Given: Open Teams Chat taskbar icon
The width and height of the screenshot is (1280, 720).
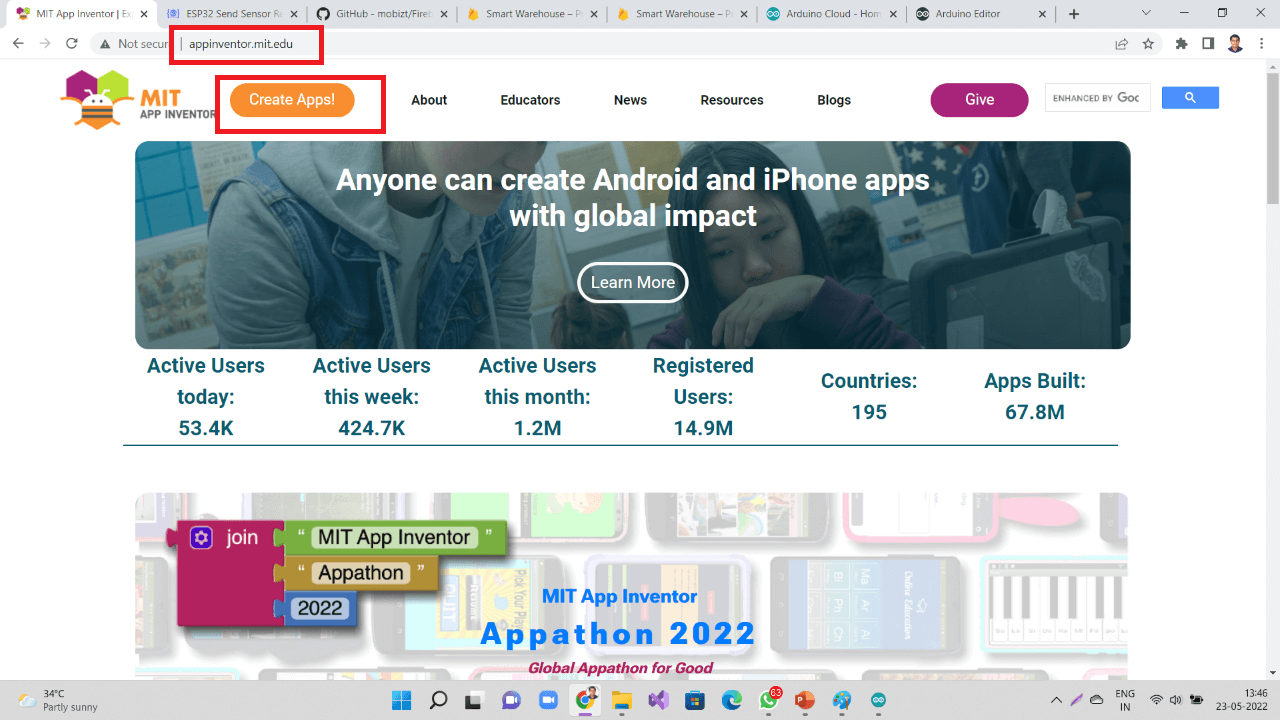Looking at the screenshot, I should (x=511, y=700).
